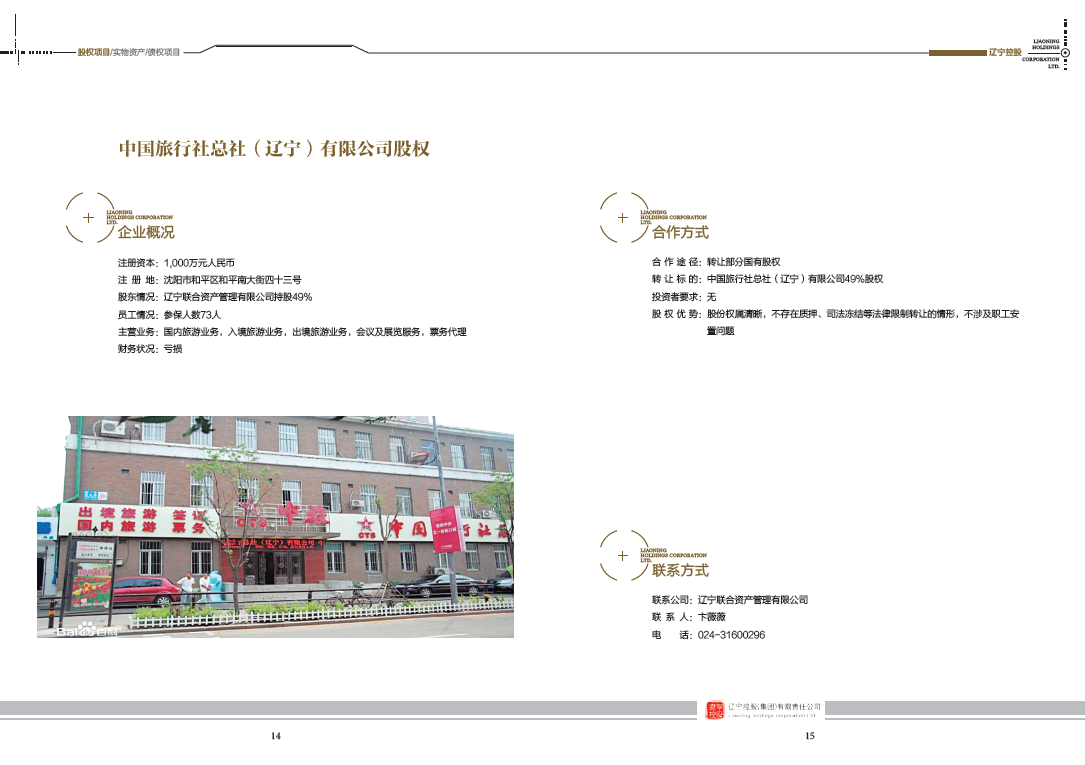The width and height of the screenshot is (1085, 765).
Task: Click the plus circle icon beside 合作方式
Action: (623, 217)
